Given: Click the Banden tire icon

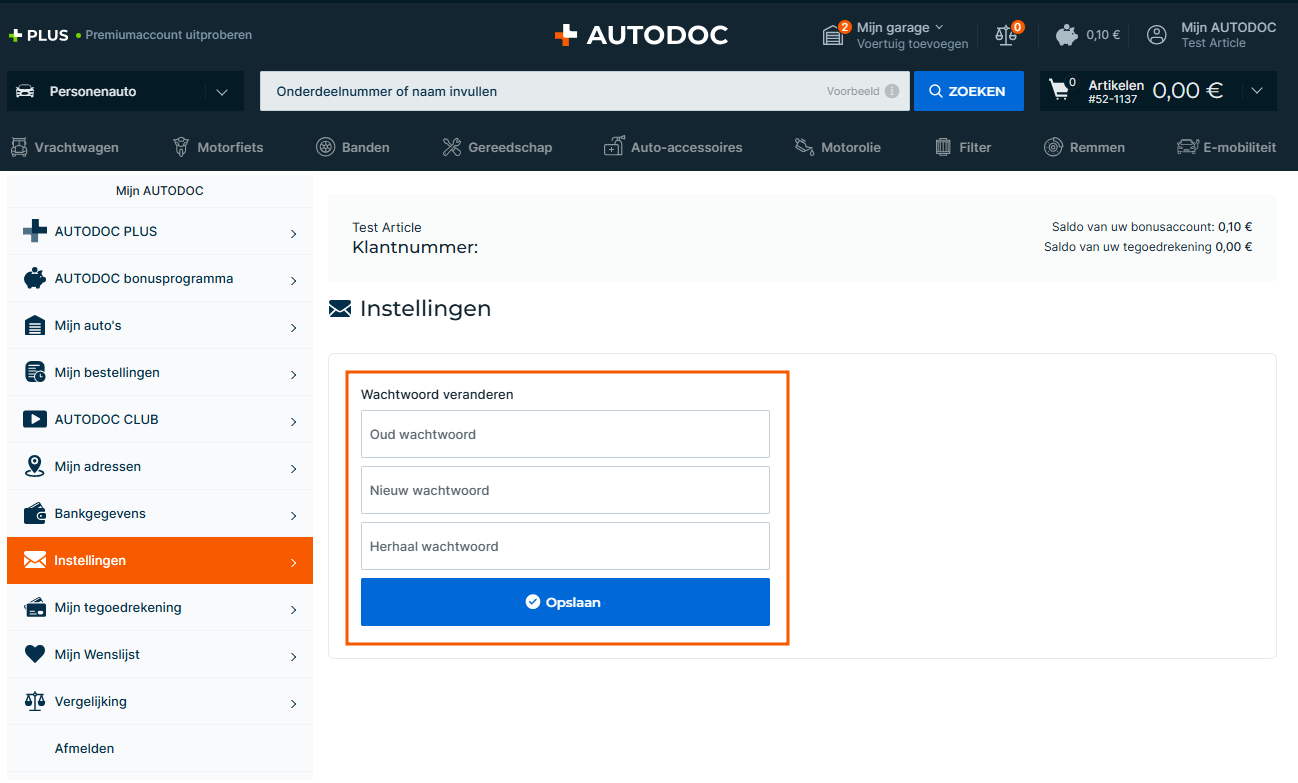Looking at the screenshot, I should [325, 147].
